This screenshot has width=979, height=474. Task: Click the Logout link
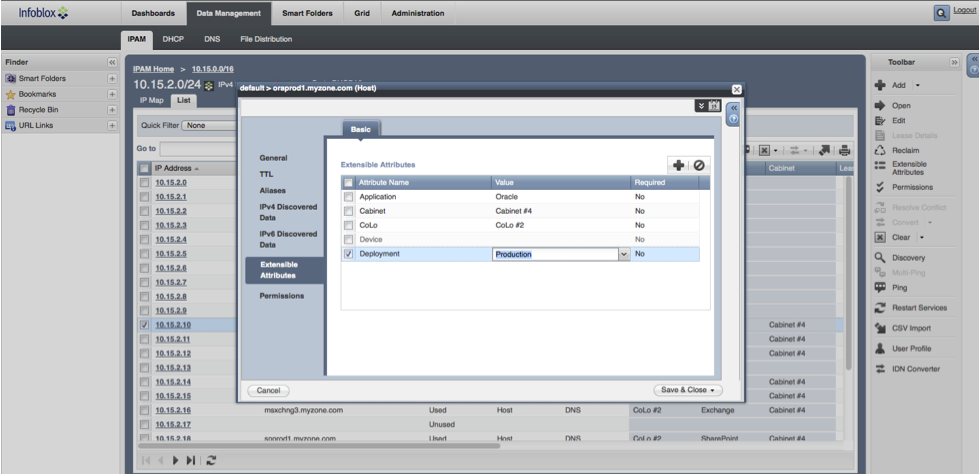[965, 11]
